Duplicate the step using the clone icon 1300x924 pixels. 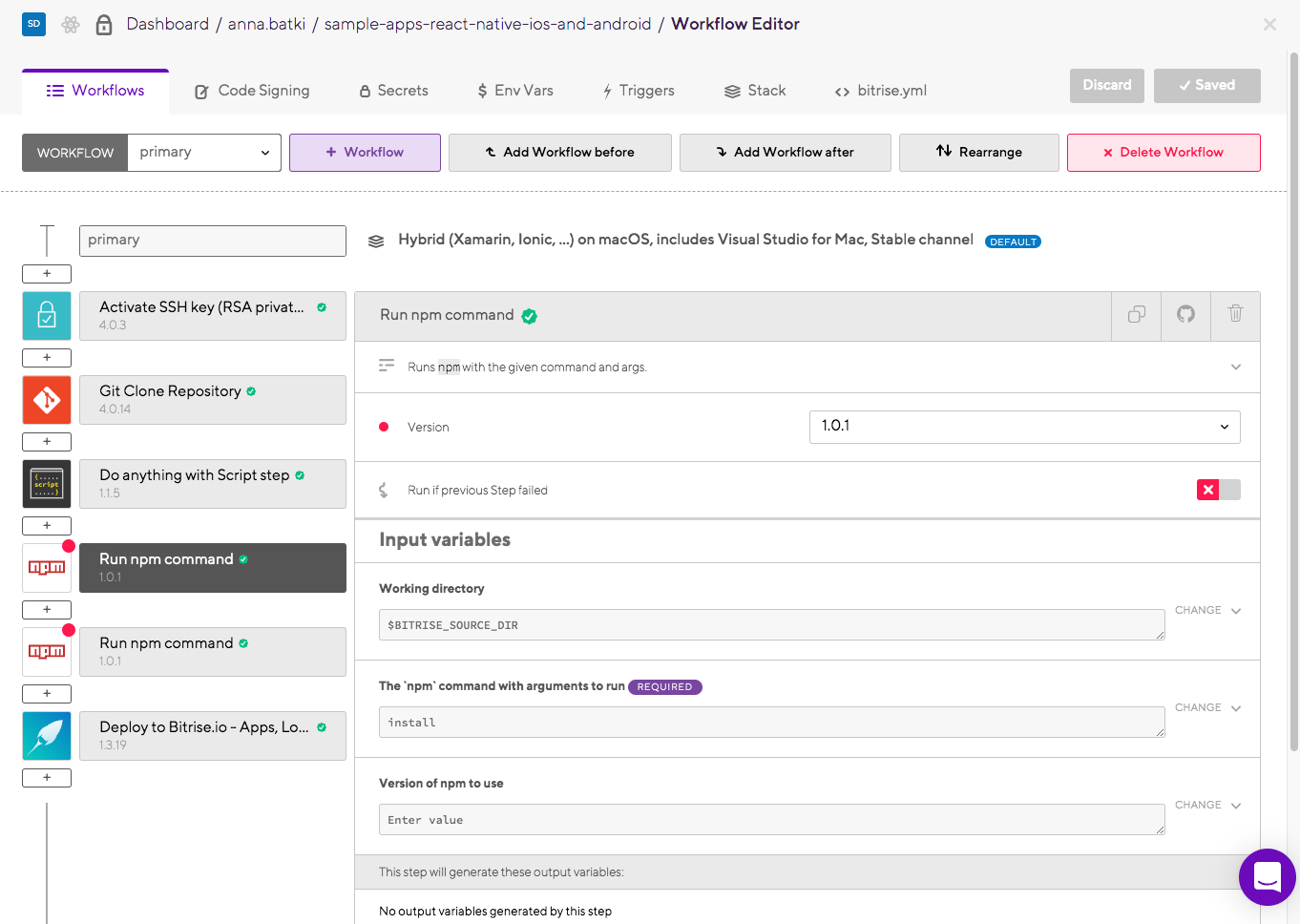(1137, 315)
